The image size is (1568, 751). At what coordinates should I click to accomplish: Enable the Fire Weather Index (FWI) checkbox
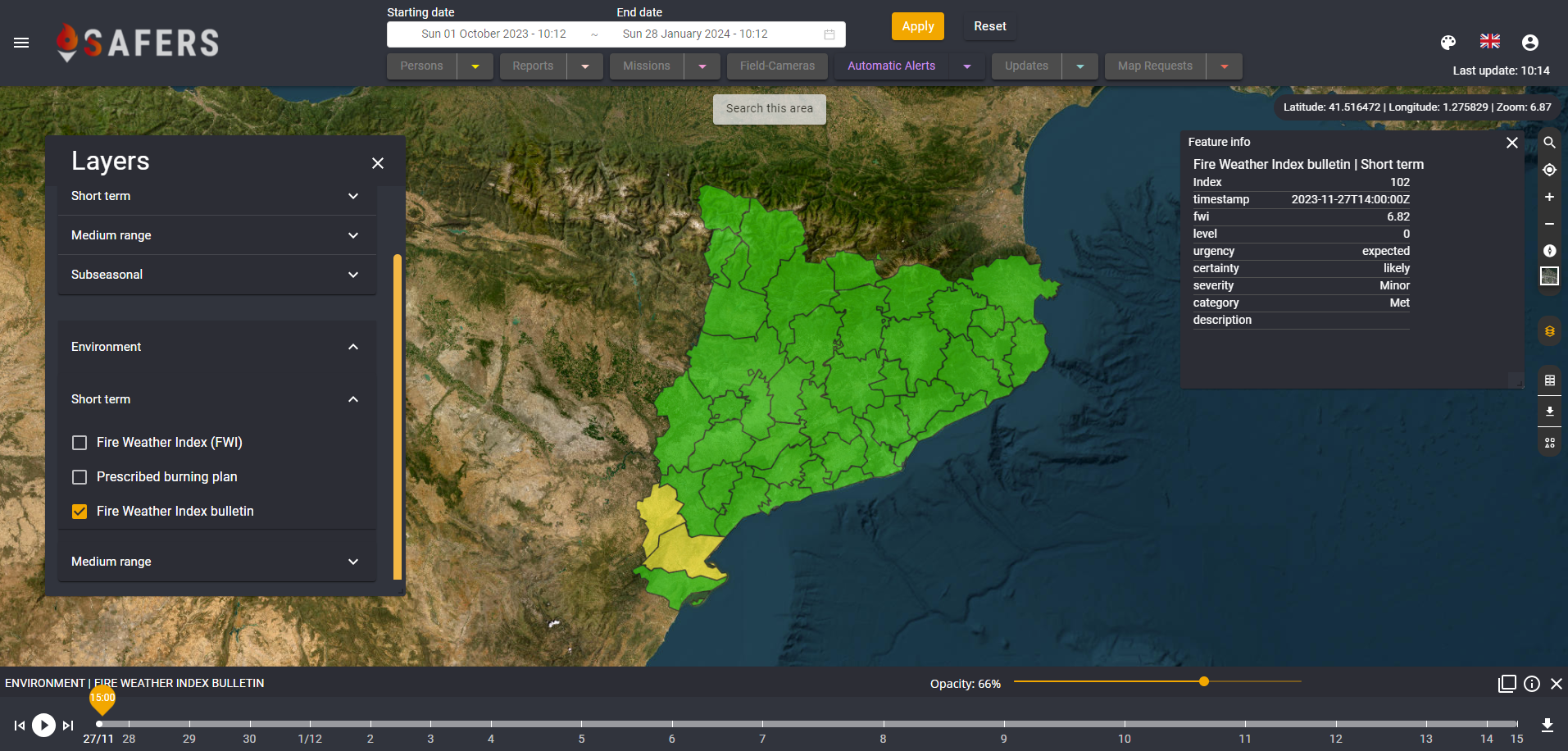[80, 443]
